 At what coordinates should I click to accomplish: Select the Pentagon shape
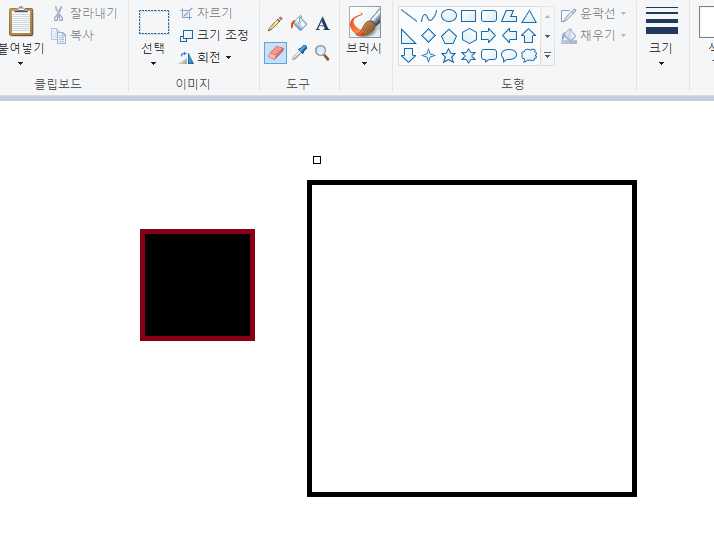coord(449,36)
